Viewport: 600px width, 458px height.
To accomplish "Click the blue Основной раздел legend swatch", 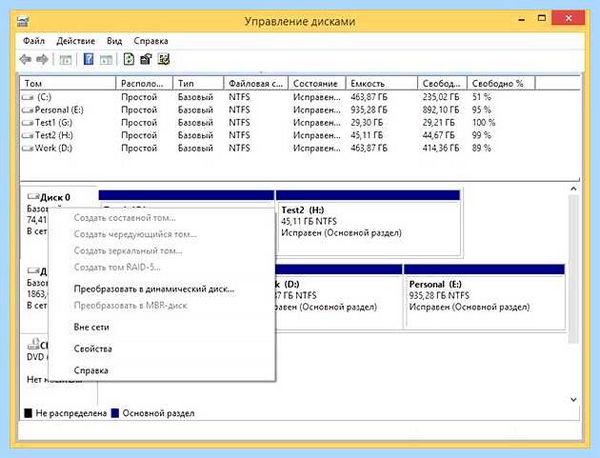I will [115, 413].
